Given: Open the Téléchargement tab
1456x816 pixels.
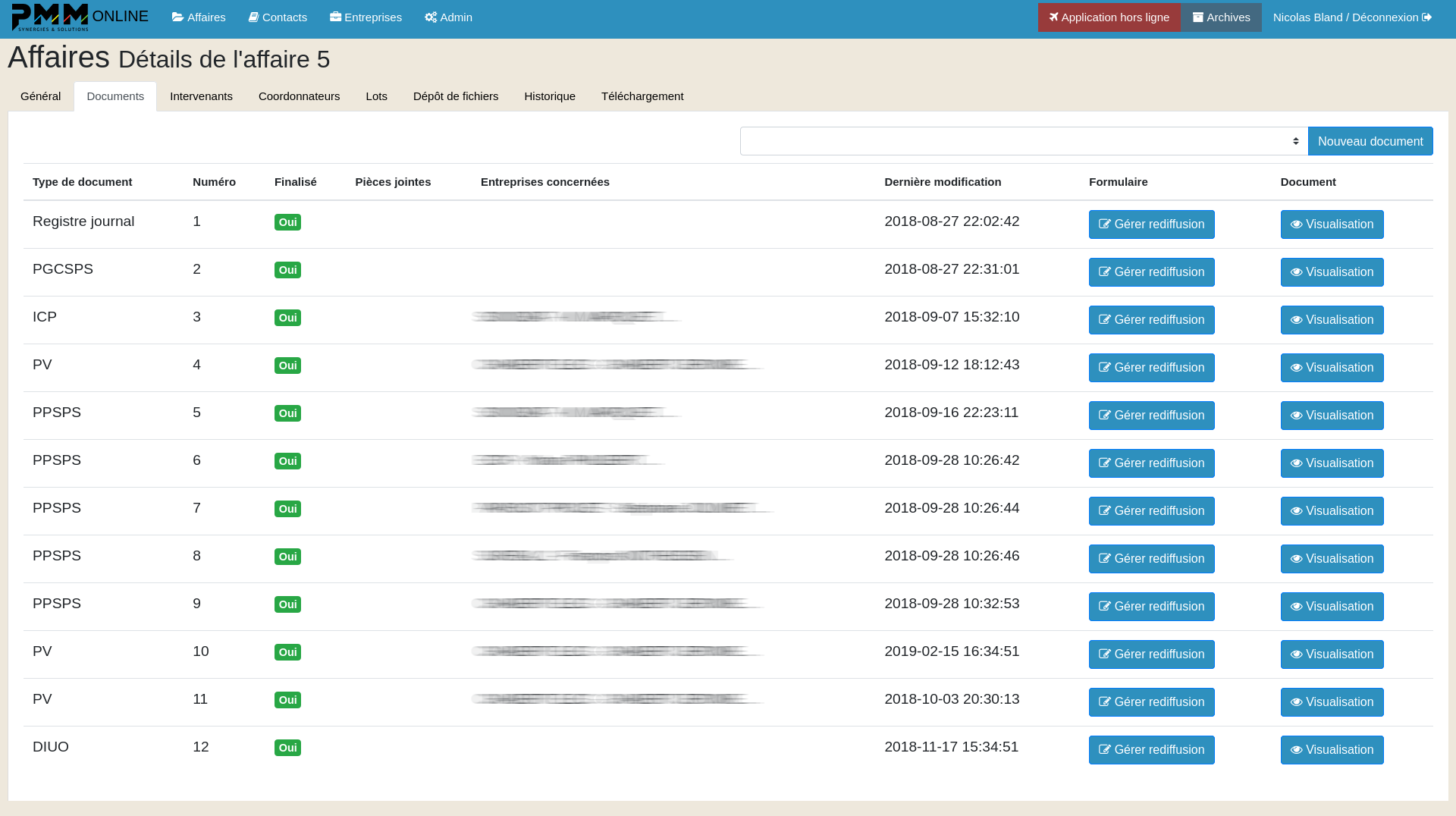Looking at the screenshot, I should point(642,96).
